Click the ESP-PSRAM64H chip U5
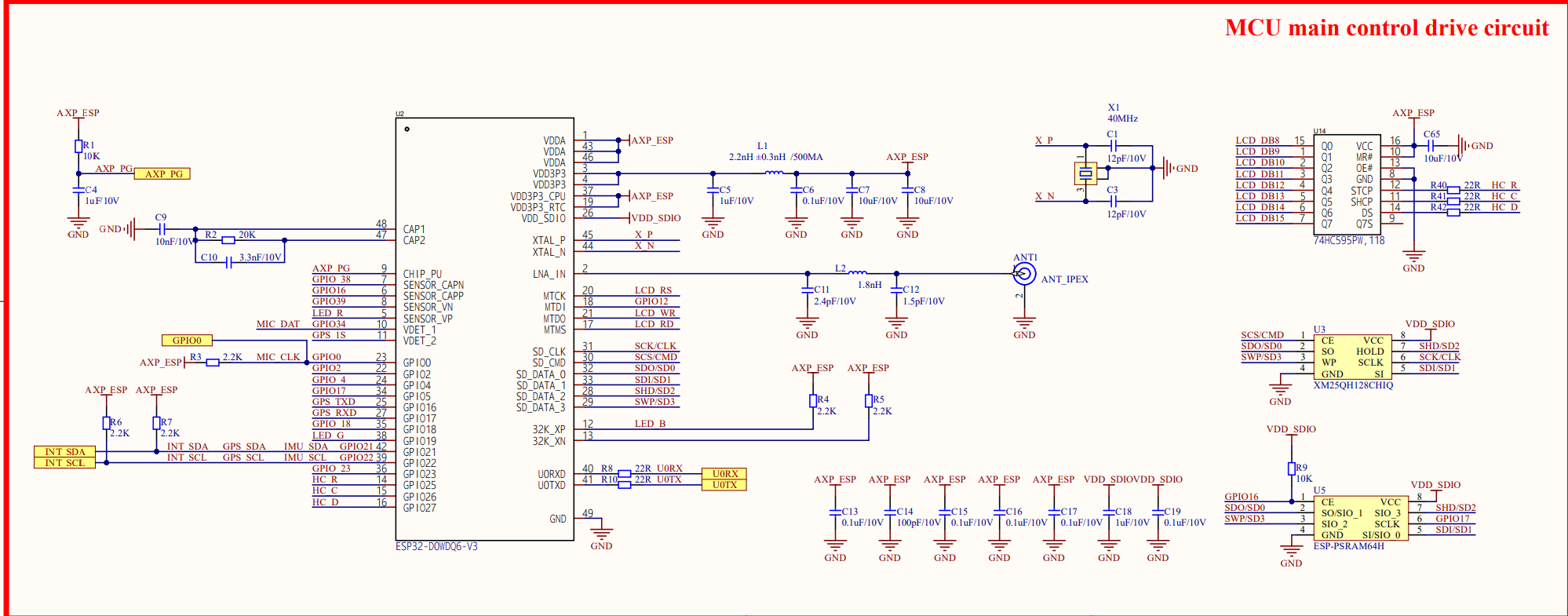The width and height of the screenshot is (1568, 616). coord(1361,518)
